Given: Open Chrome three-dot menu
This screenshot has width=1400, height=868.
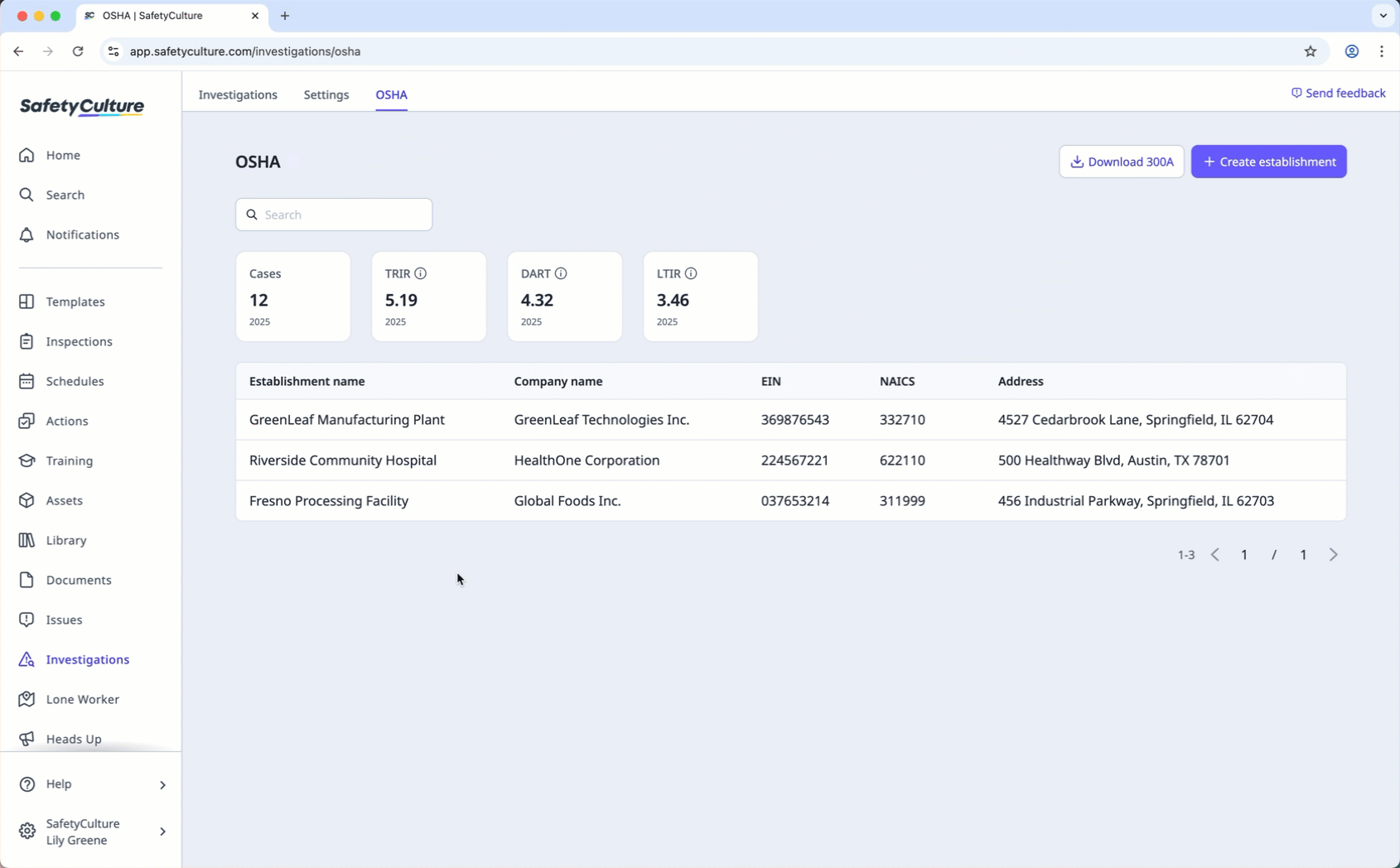Looking at the screenshot, I should coord(1382,51).
